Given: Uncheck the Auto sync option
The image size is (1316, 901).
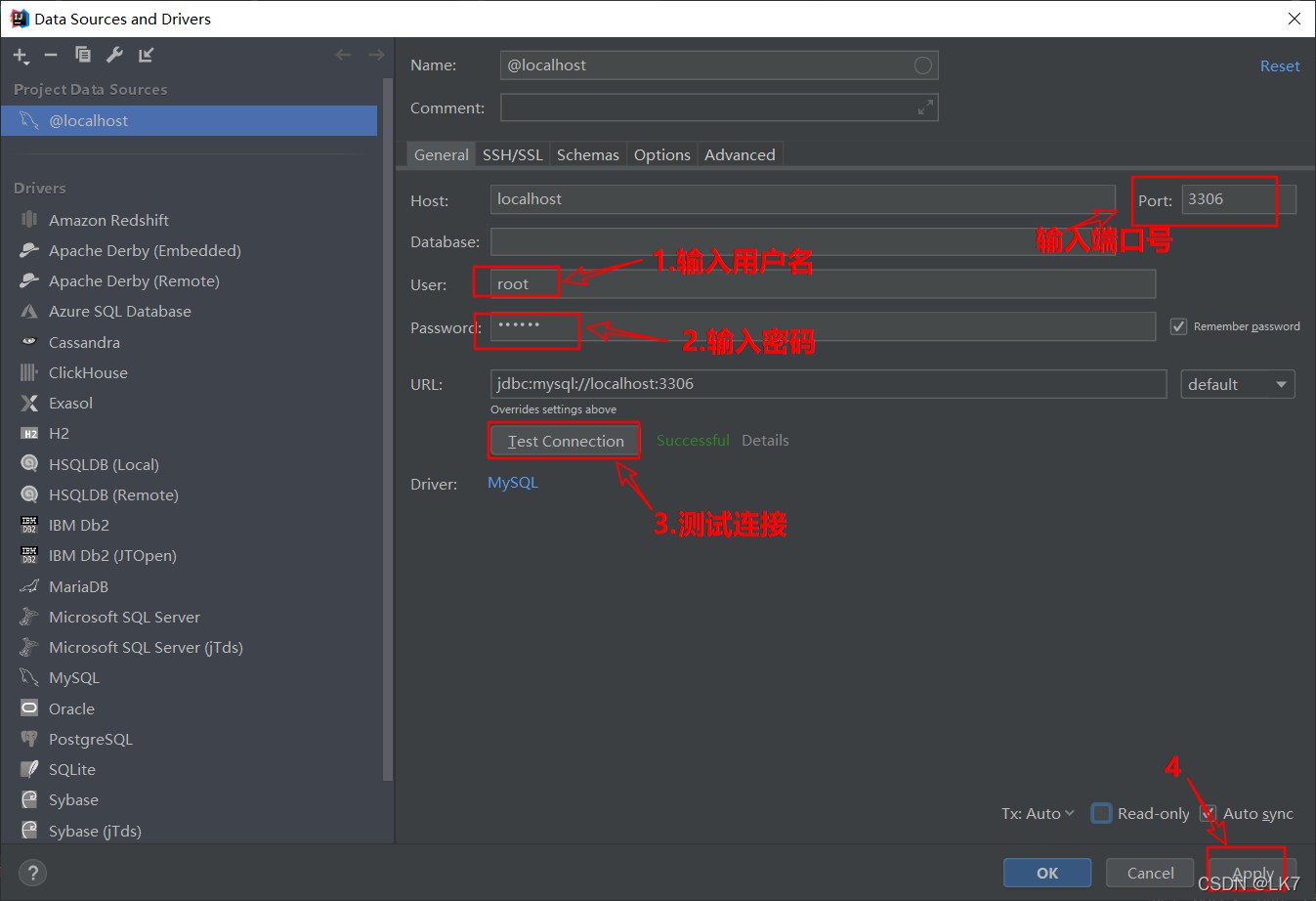Looking at the screenshot, I should point(1209,812).
